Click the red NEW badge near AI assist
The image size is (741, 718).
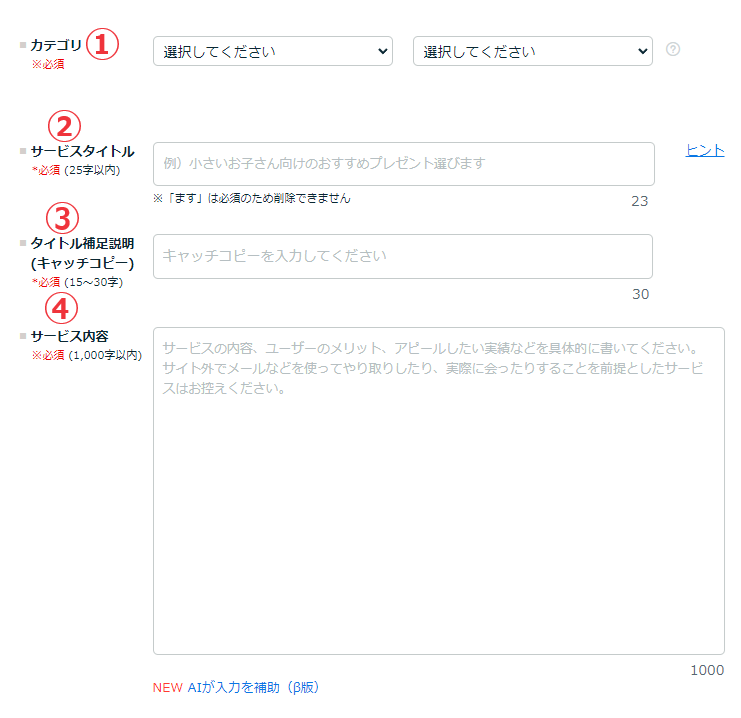coord(167,688)
